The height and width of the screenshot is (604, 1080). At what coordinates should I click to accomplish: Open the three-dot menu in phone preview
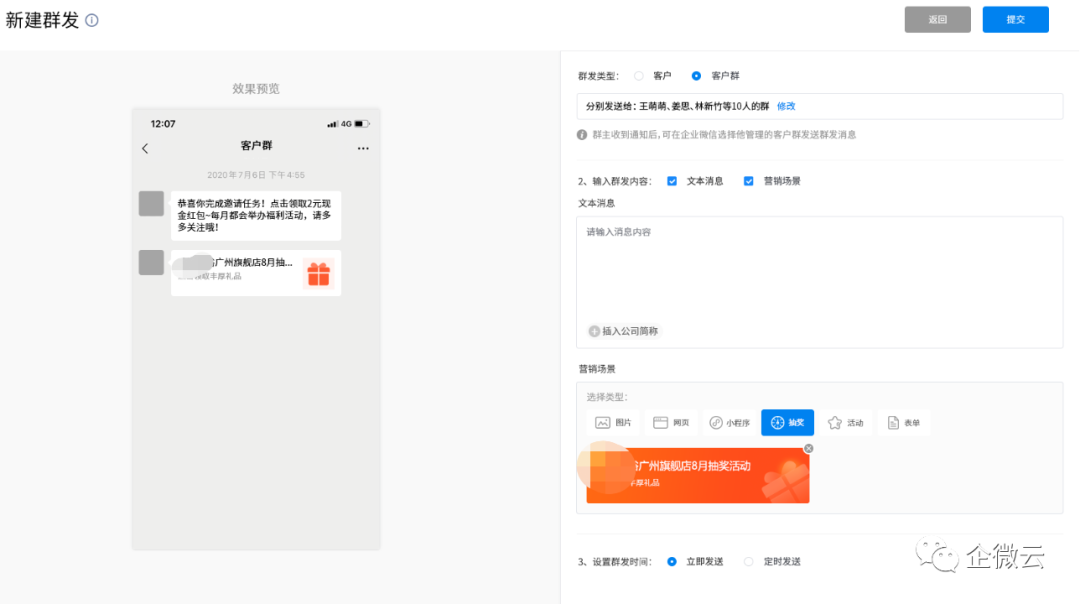click(363, 148)
